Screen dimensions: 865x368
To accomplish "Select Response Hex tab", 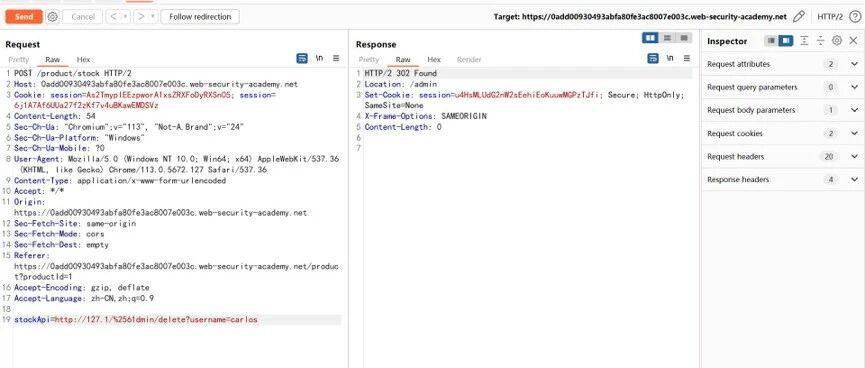I will tap(434, 60).
